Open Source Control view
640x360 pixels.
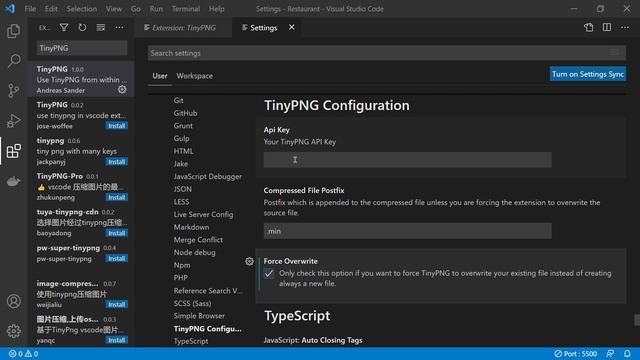point(13,91)
